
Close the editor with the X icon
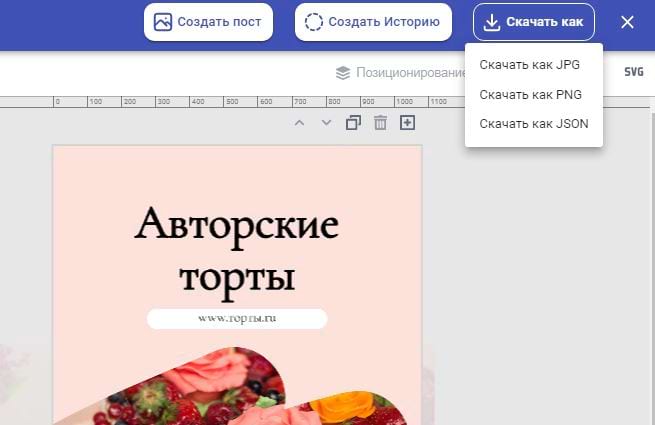627,22
